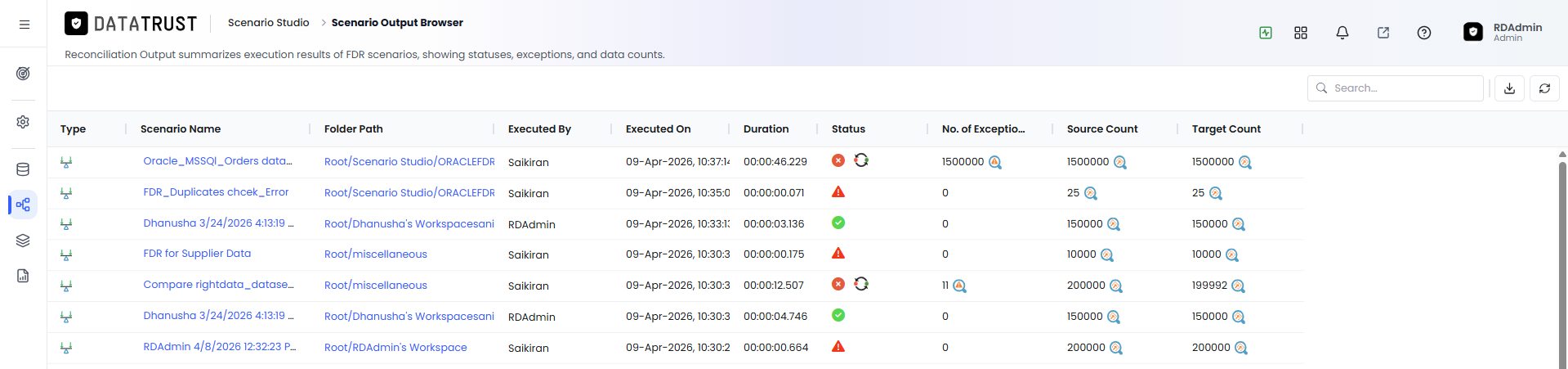The height and width of the screenshot is (369, 1568).
Task: Open the gear settings icon in sidebar
Action: (23, 122)
